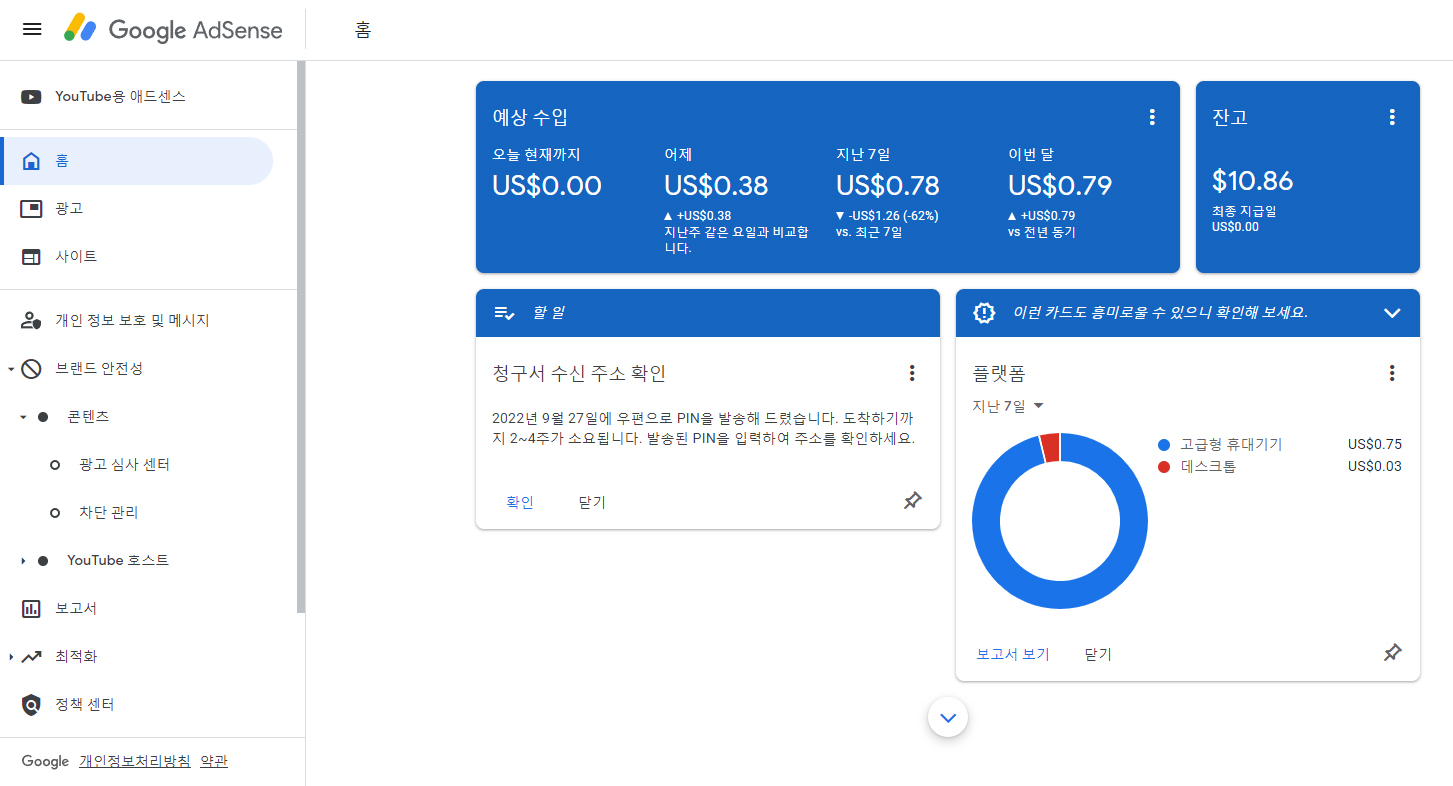Click the 광고 ads icon
Viewport: 1453px width, 786px height.
tap(31, 209)
